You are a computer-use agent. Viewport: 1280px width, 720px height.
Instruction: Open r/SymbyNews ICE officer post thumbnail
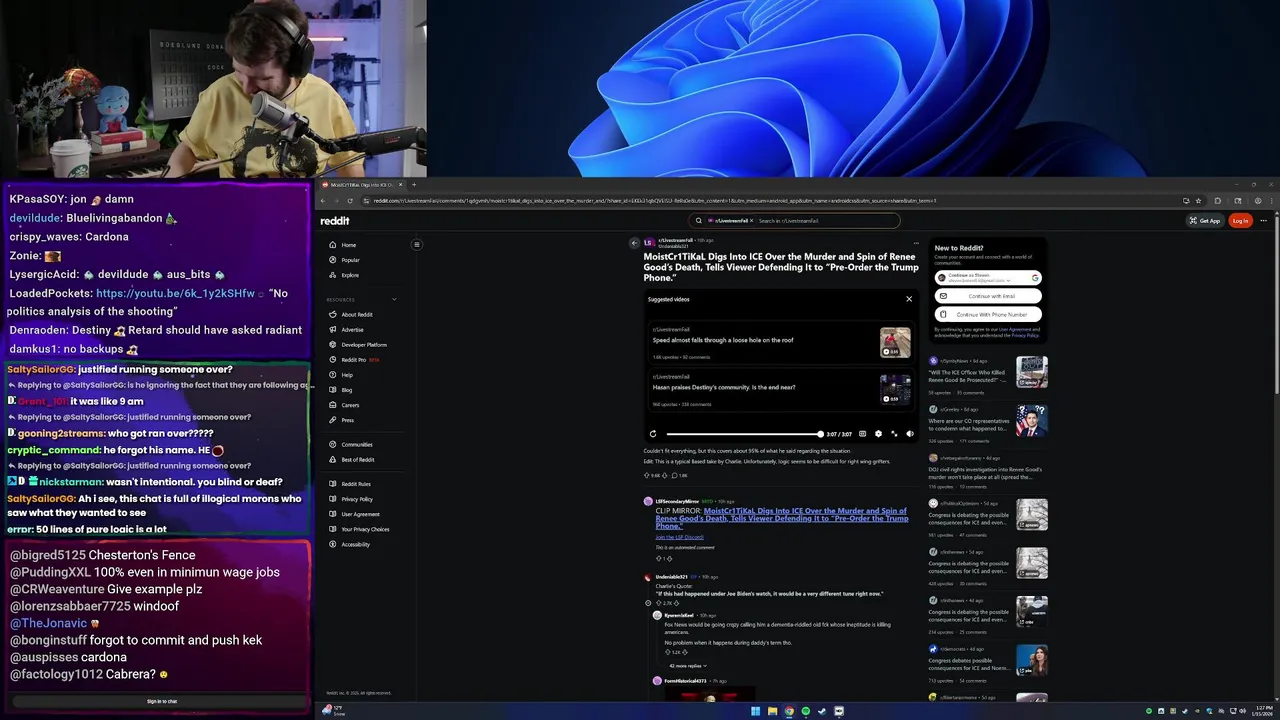(1032, 372)
